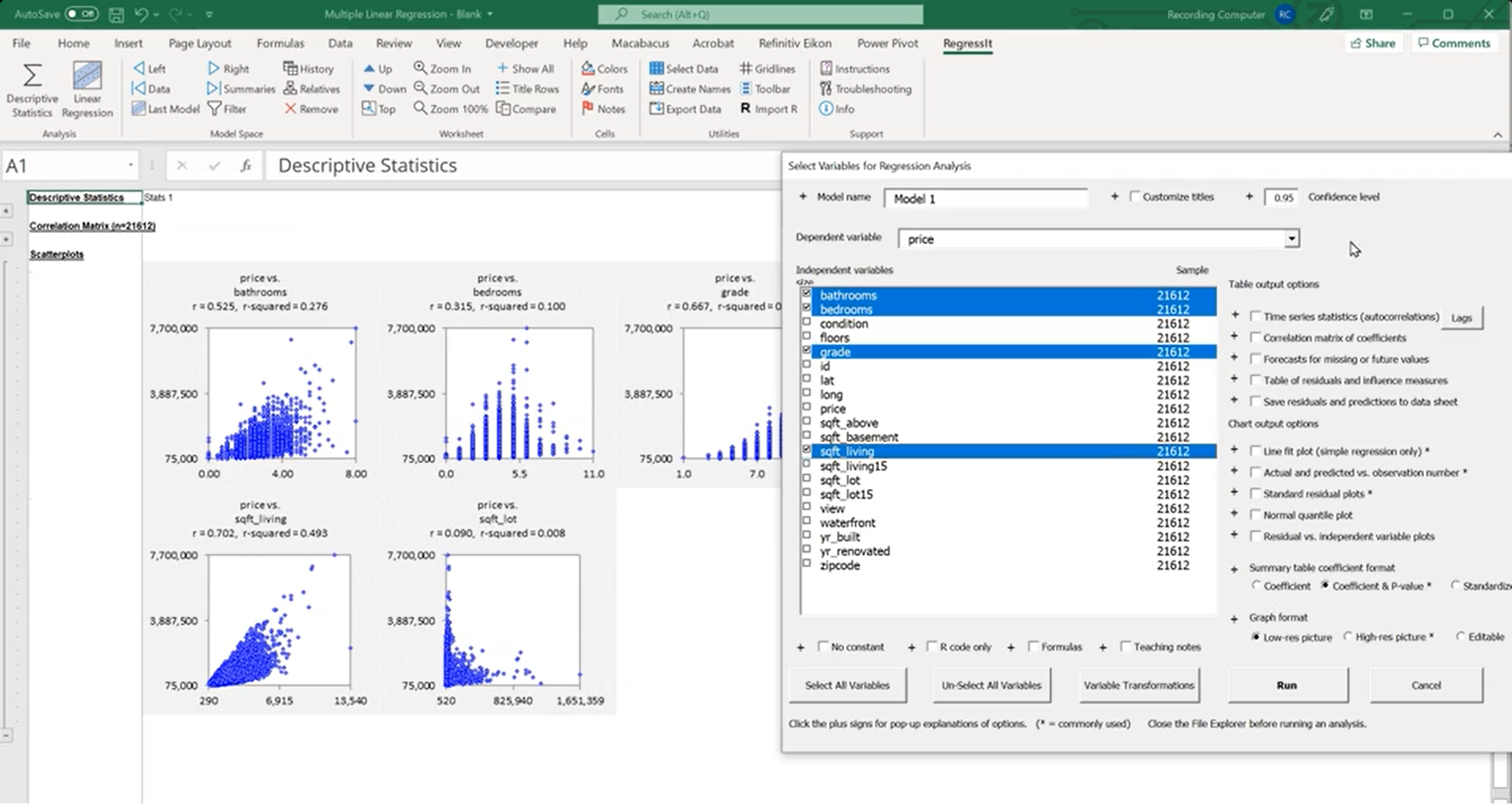The height and width of the screenshot is (804, 1512).
Task: Open the Linear Regression tool
Action: 86,89
